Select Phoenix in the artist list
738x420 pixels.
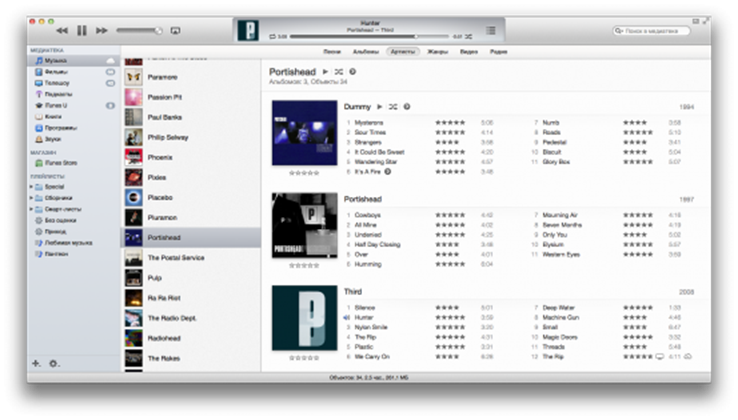point(191,157)
